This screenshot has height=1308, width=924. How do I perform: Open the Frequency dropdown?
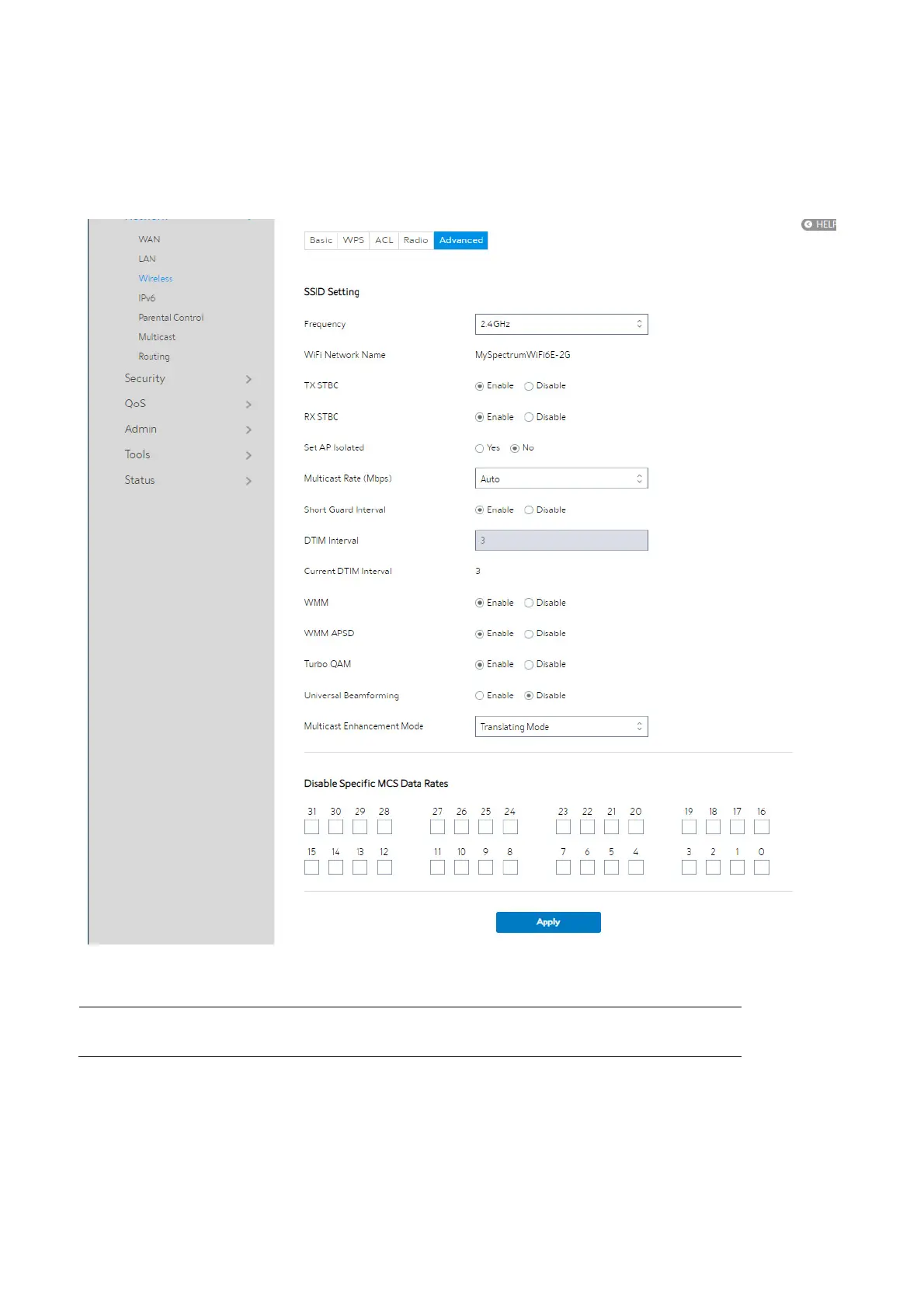(x=561, y=324)
